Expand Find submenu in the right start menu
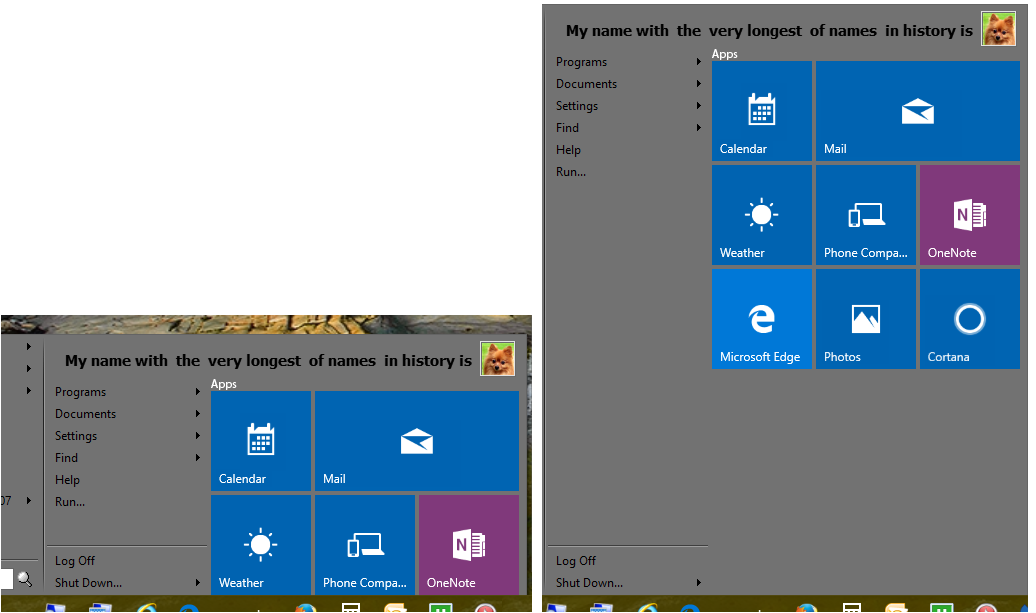The image size is (1036, 613). point(698,128)
